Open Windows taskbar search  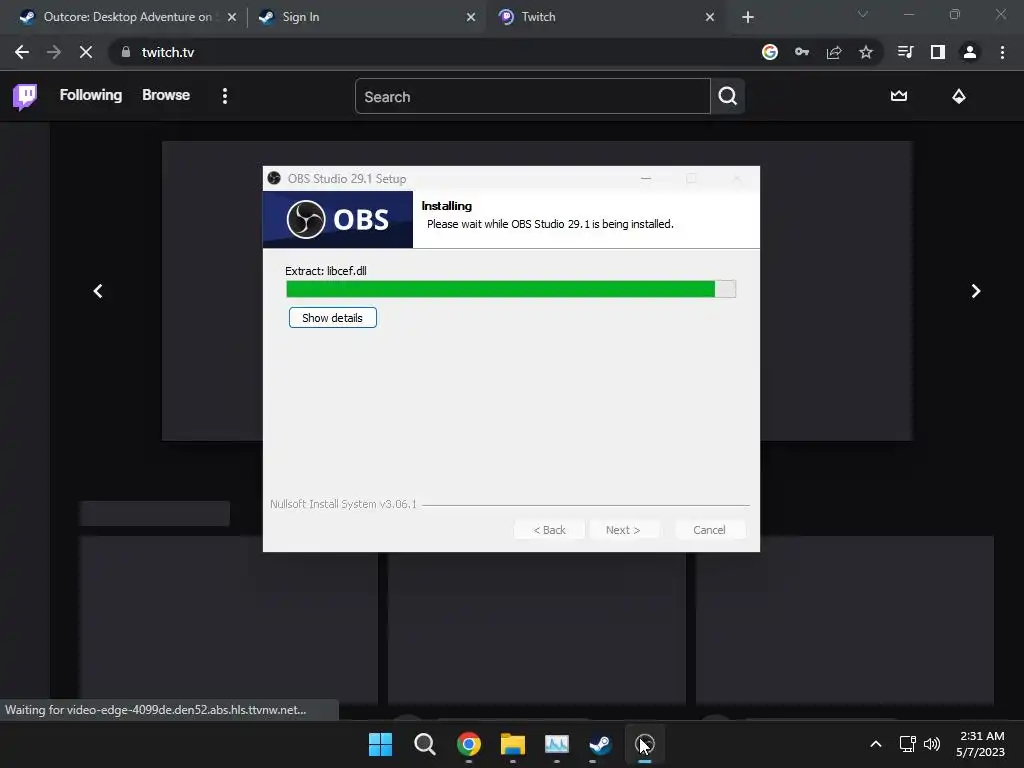(x=424, y=744)
